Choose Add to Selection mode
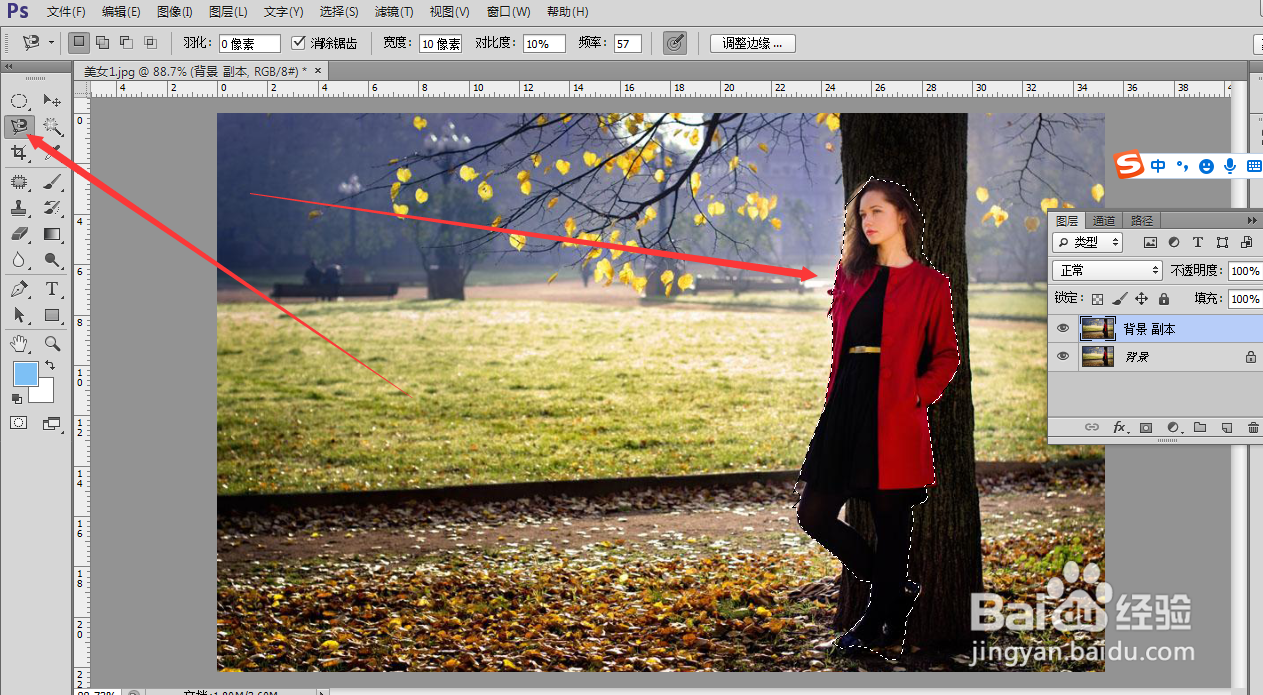The width and height of the screenshot is (1263, 695). point(102,43)
